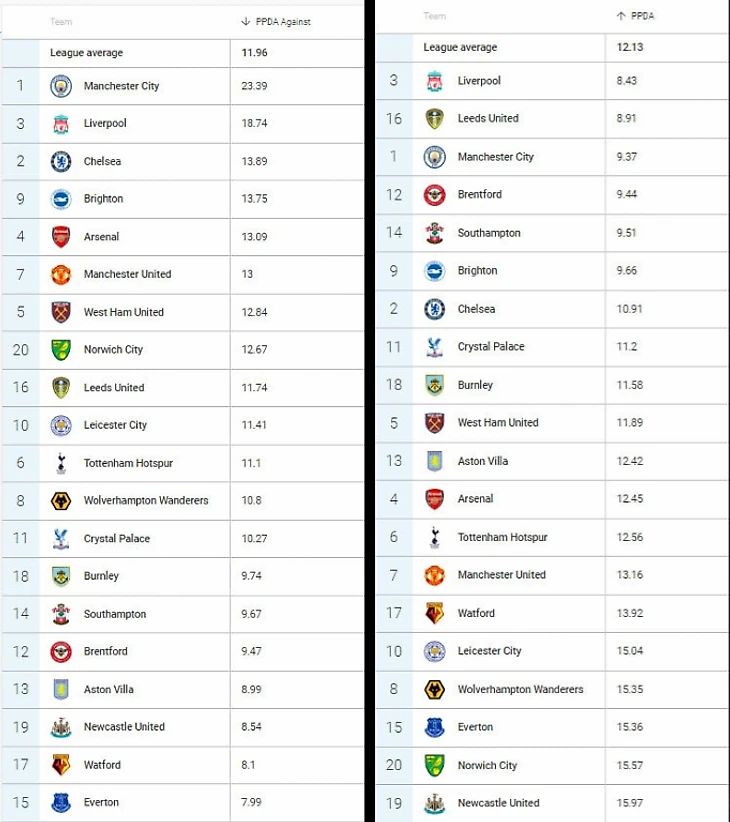Image resolution: width=730 pixels, height=822 pixels.
Task: Click Watford crest in right table
Action: click(434, 613)
